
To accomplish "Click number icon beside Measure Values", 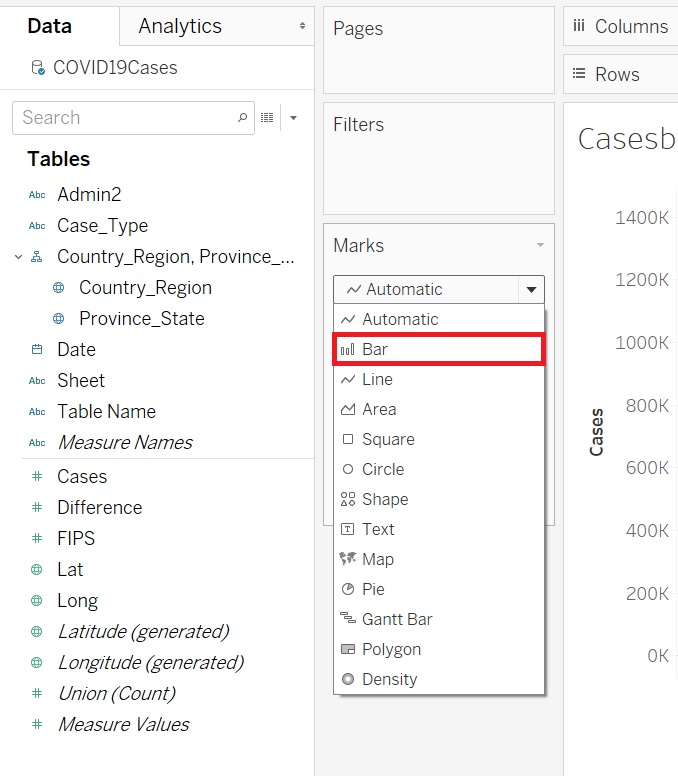I will (37, 725).
